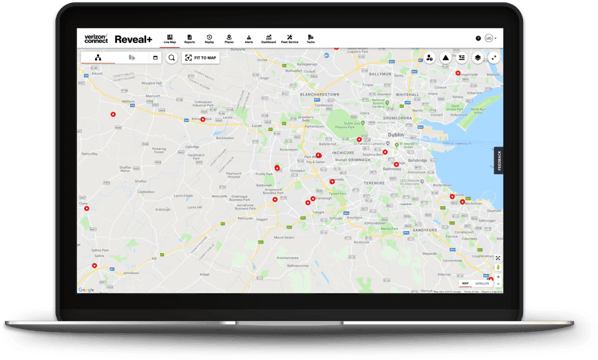Open the vertical Feedback tab button
Screen dimensions: 598x360
coord(499,161)
